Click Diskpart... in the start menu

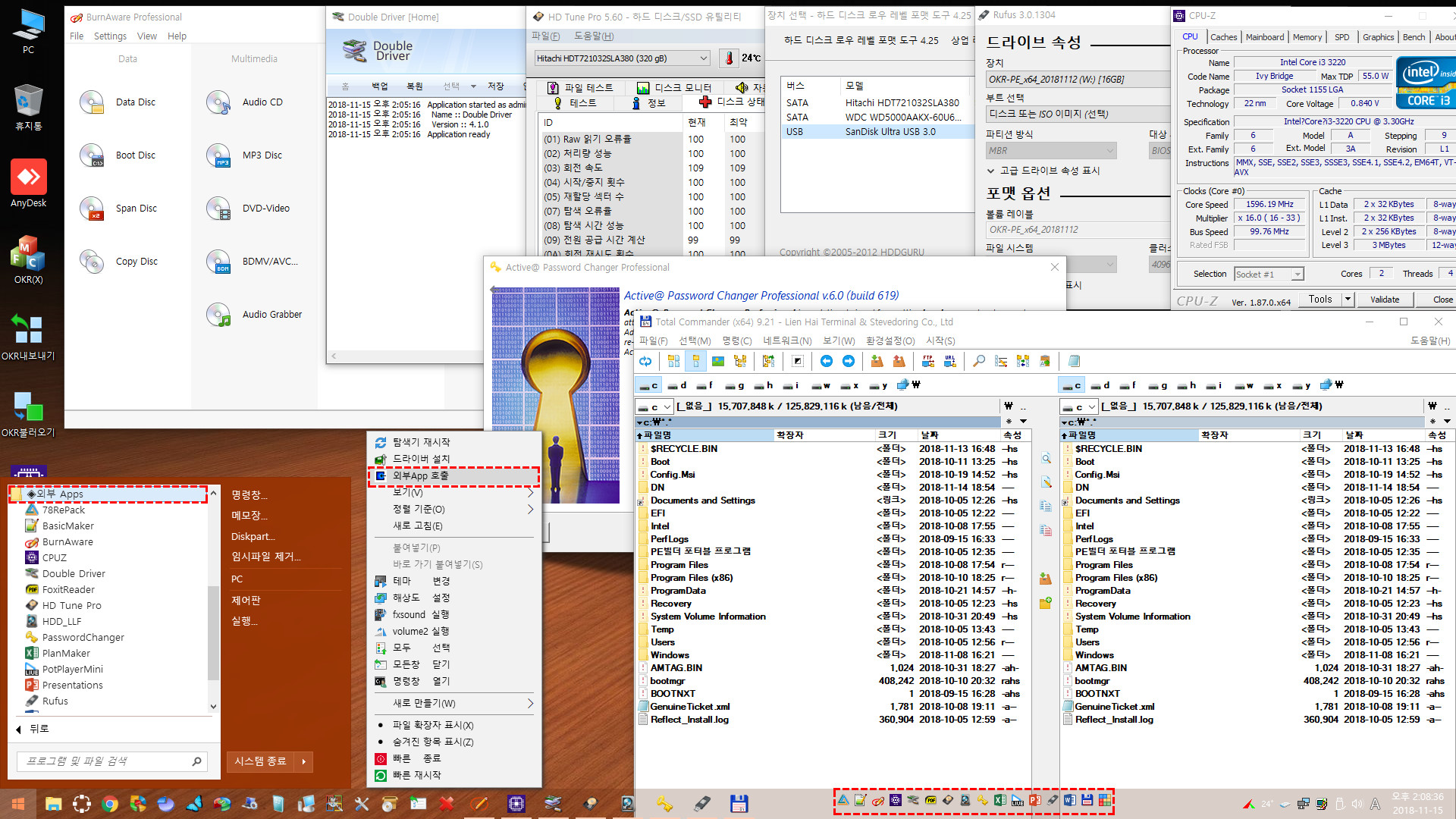click(253, 536)
